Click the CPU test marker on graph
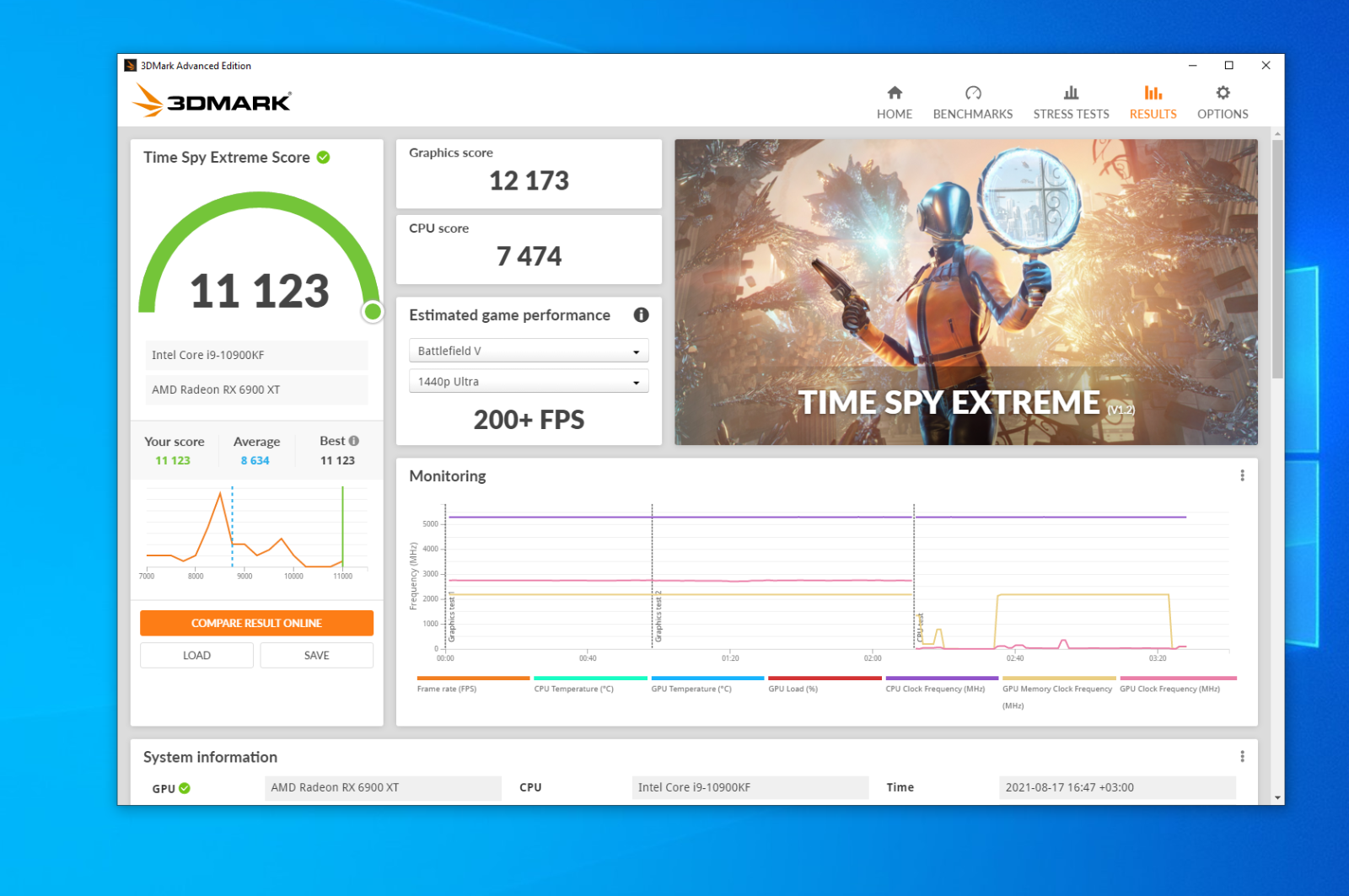Viewport: 1349px width, 896px height. pos(921,628)
